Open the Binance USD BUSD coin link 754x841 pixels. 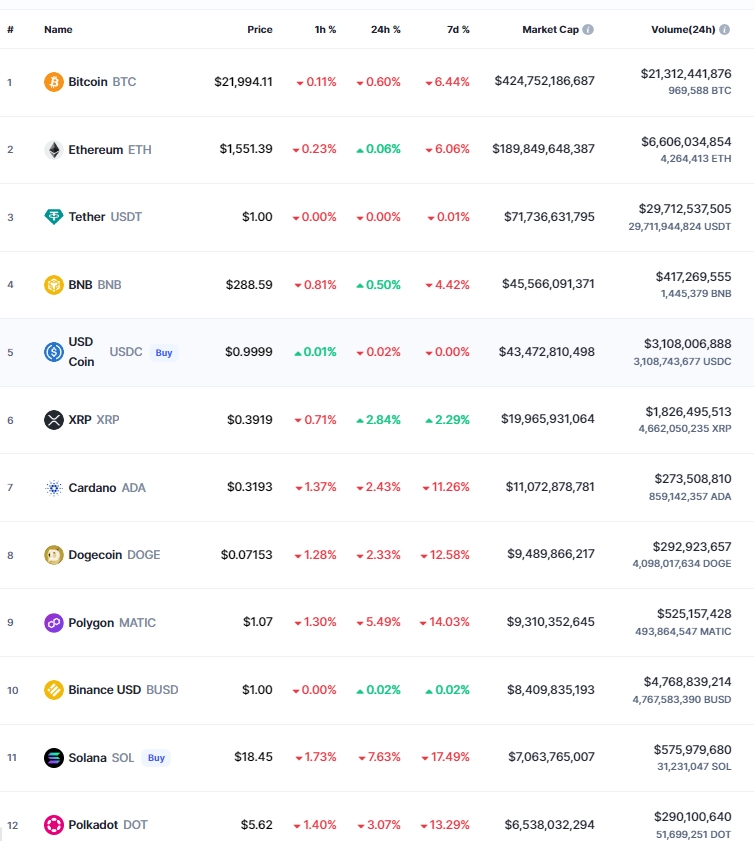point(123,690)
